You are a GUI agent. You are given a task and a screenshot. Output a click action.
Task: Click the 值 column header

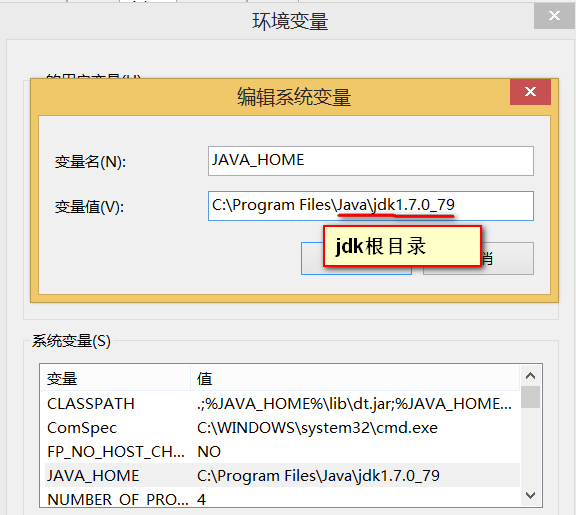pos(355,378)
